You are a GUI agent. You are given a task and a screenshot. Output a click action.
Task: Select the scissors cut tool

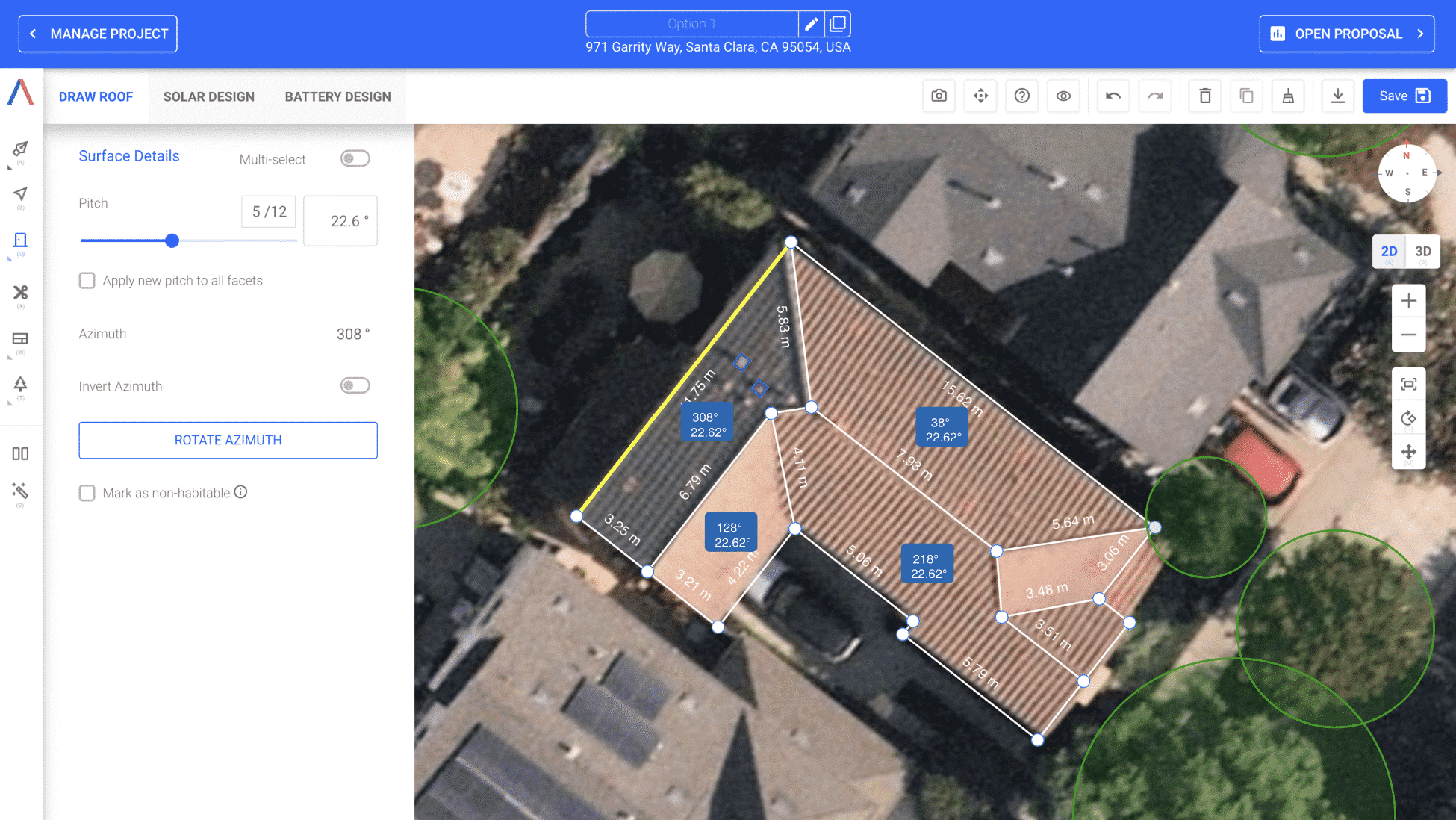coord(20,292)
